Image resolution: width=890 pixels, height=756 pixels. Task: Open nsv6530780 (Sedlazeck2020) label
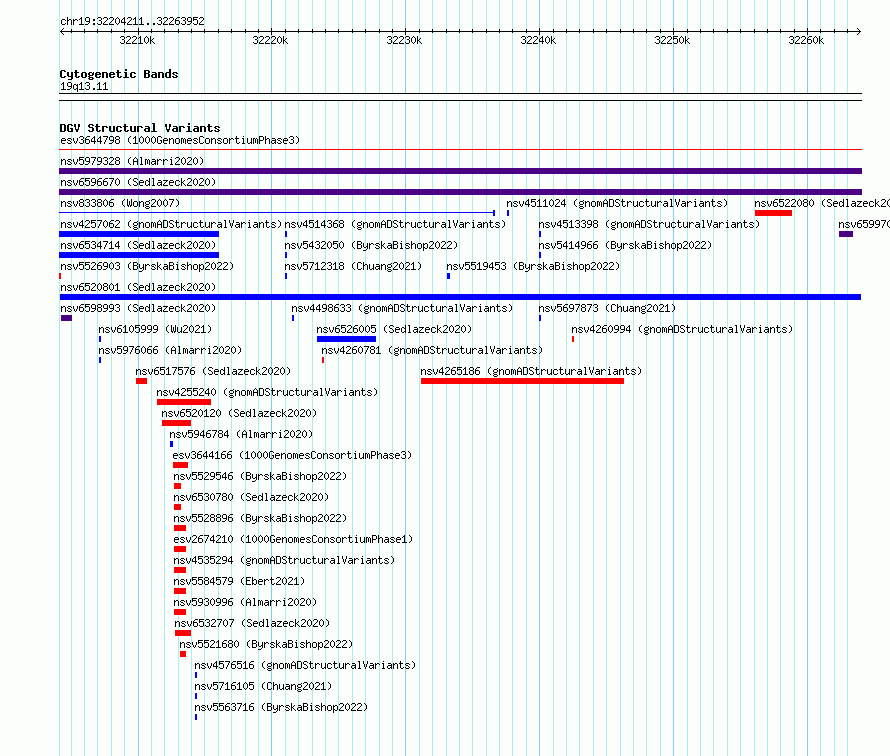pos(251,497)
